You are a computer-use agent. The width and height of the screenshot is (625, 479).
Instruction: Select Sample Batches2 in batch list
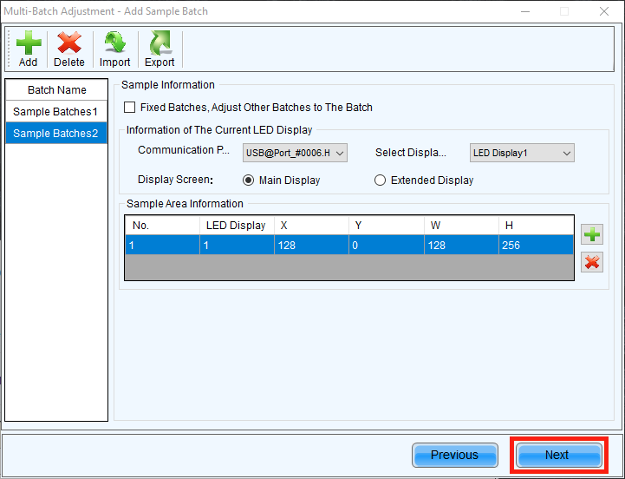pos(56,133)
